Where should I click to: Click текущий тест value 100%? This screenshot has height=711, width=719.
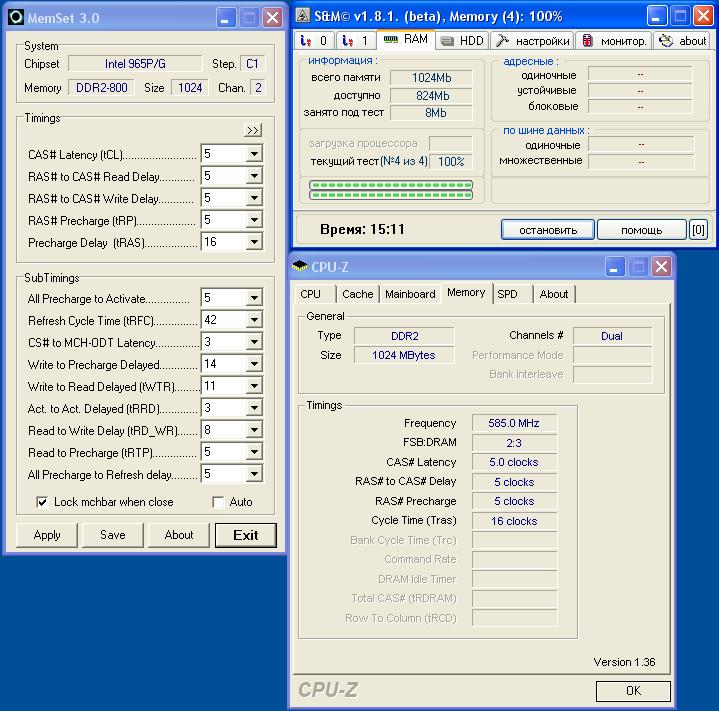(x=451, y=161)
